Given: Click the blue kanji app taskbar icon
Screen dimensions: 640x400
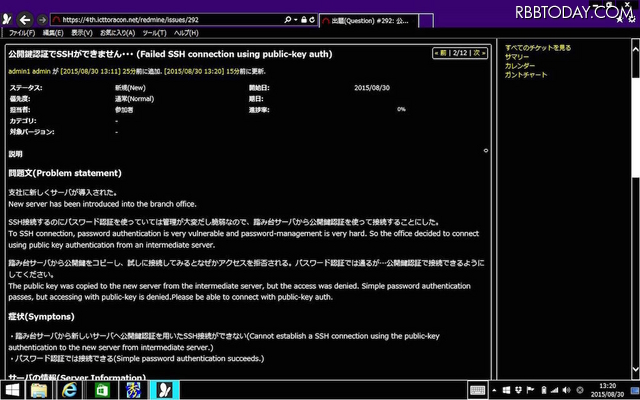Looking at the screenshot, I should [x=131, y=391].
